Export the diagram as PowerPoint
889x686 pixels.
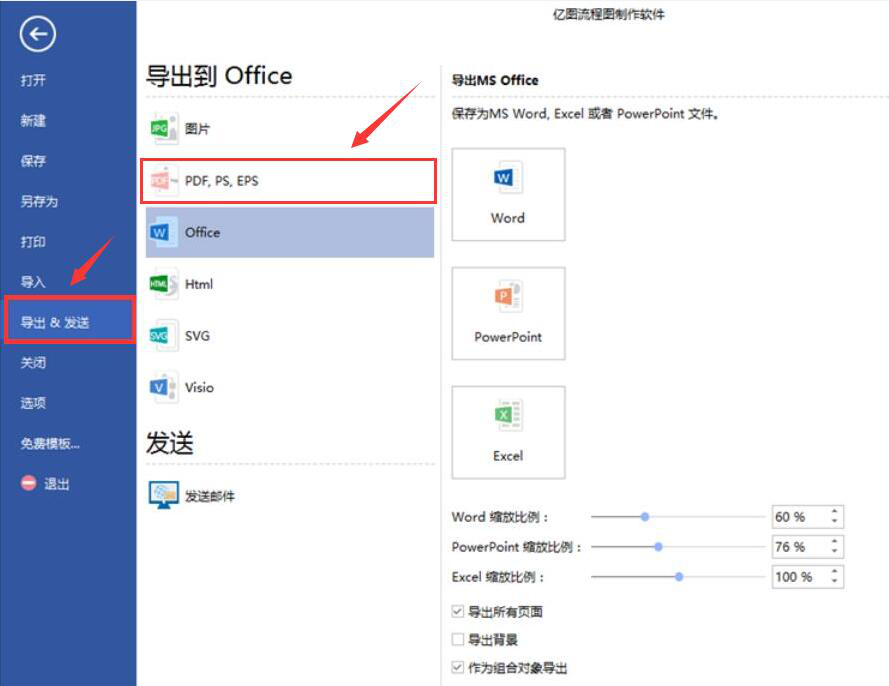pyautogui.click(x=507, y=313)
